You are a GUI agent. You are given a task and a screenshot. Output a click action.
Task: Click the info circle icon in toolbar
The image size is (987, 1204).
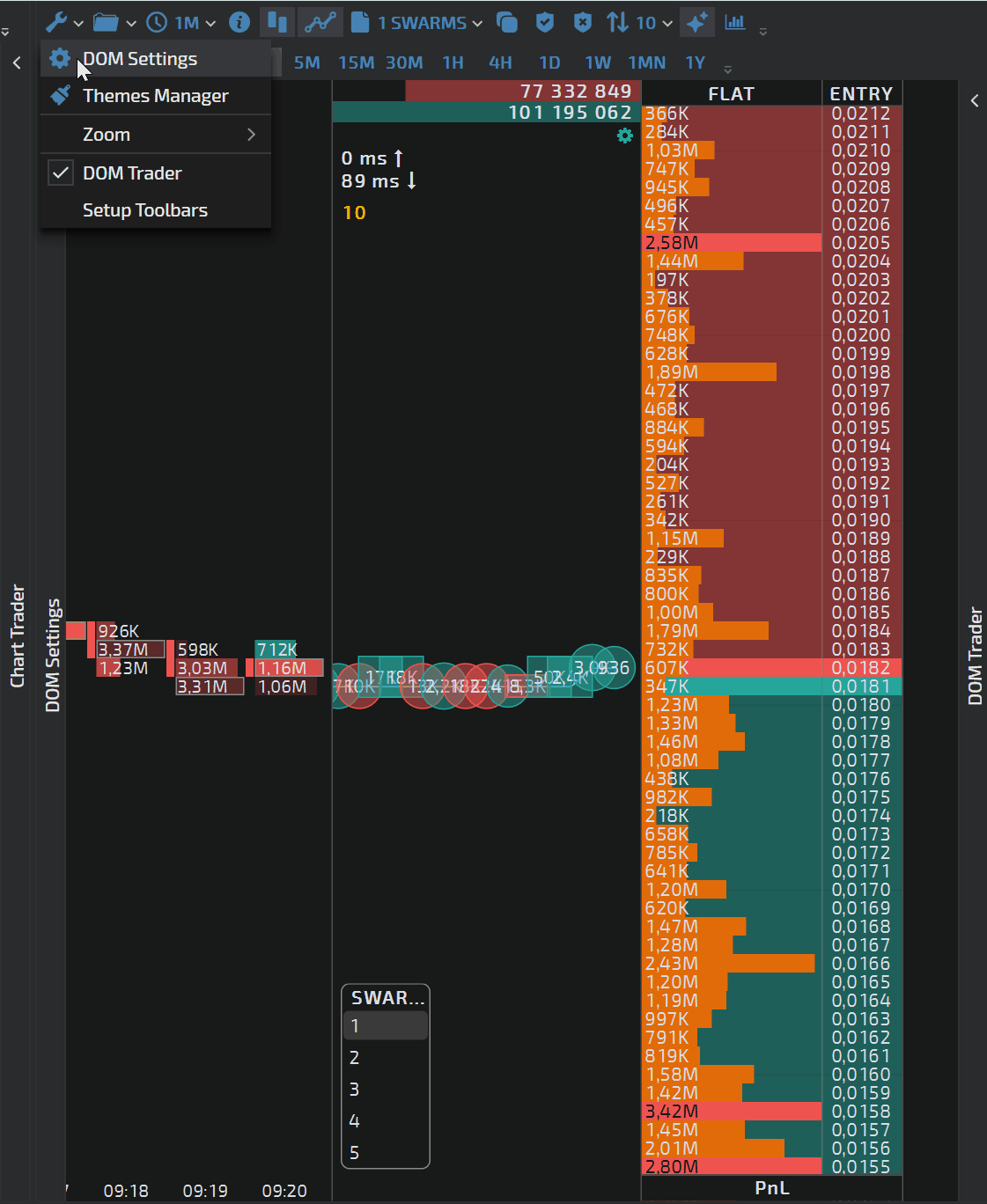(x=239, y=23)
